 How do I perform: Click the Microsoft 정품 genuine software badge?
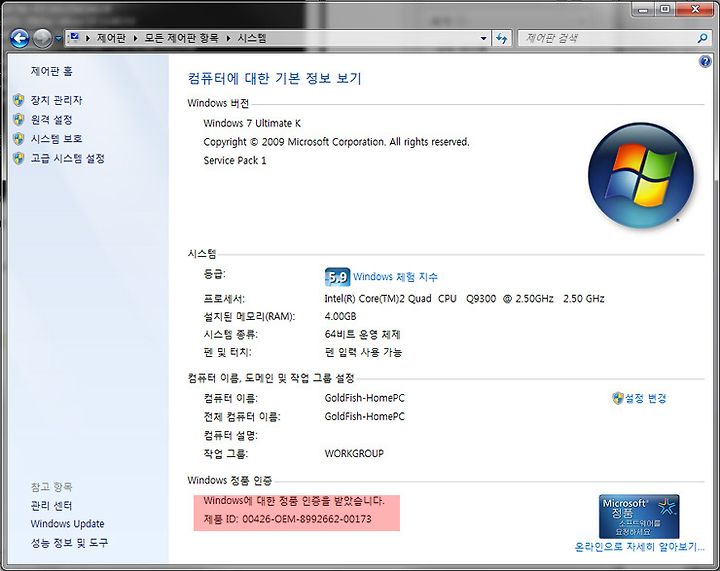pyautogui.click(x=639, y=516)
